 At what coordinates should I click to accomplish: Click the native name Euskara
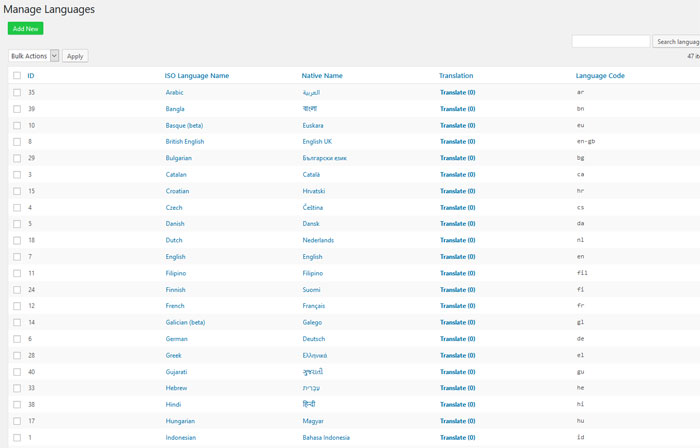(313, 125)
